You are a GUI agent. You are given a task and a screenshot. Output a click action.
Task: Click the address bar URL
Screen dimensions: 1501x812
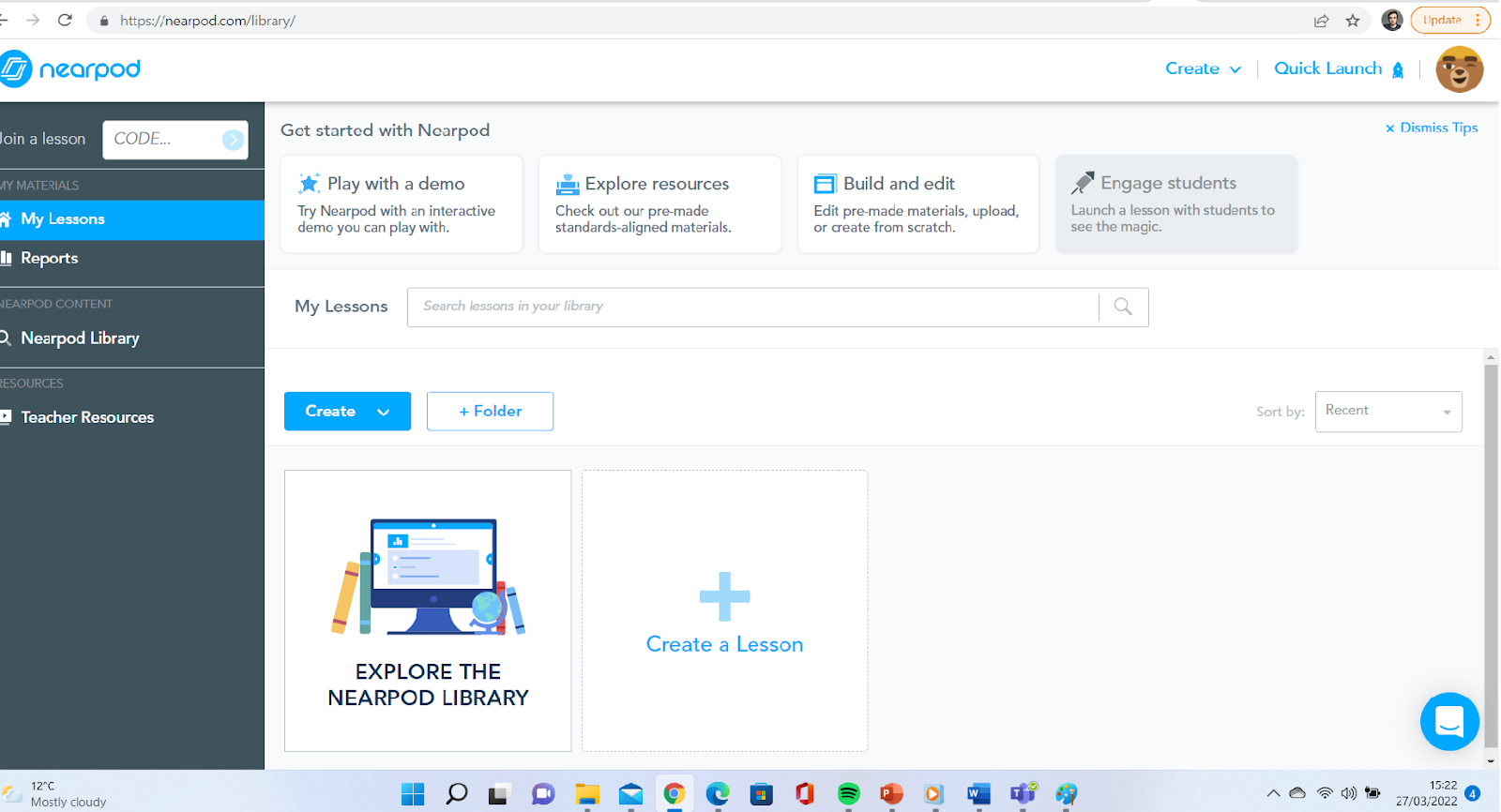[x=207, y=21]
